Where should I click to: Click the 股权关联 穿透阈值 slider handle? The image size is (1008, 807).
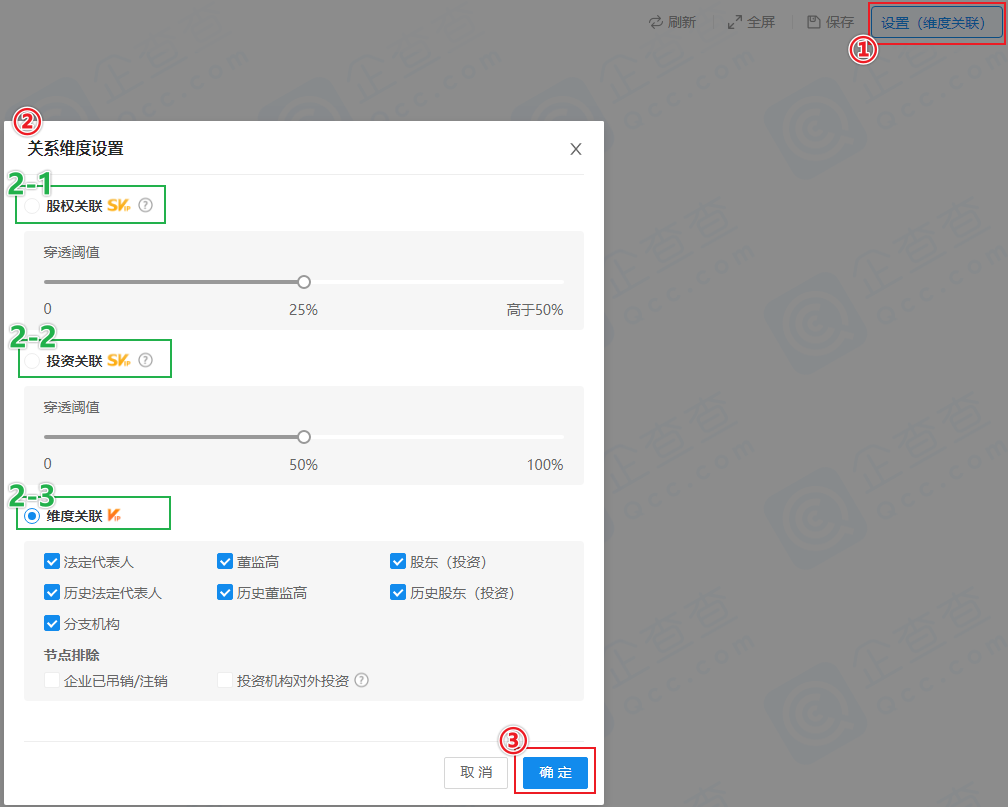304,282
